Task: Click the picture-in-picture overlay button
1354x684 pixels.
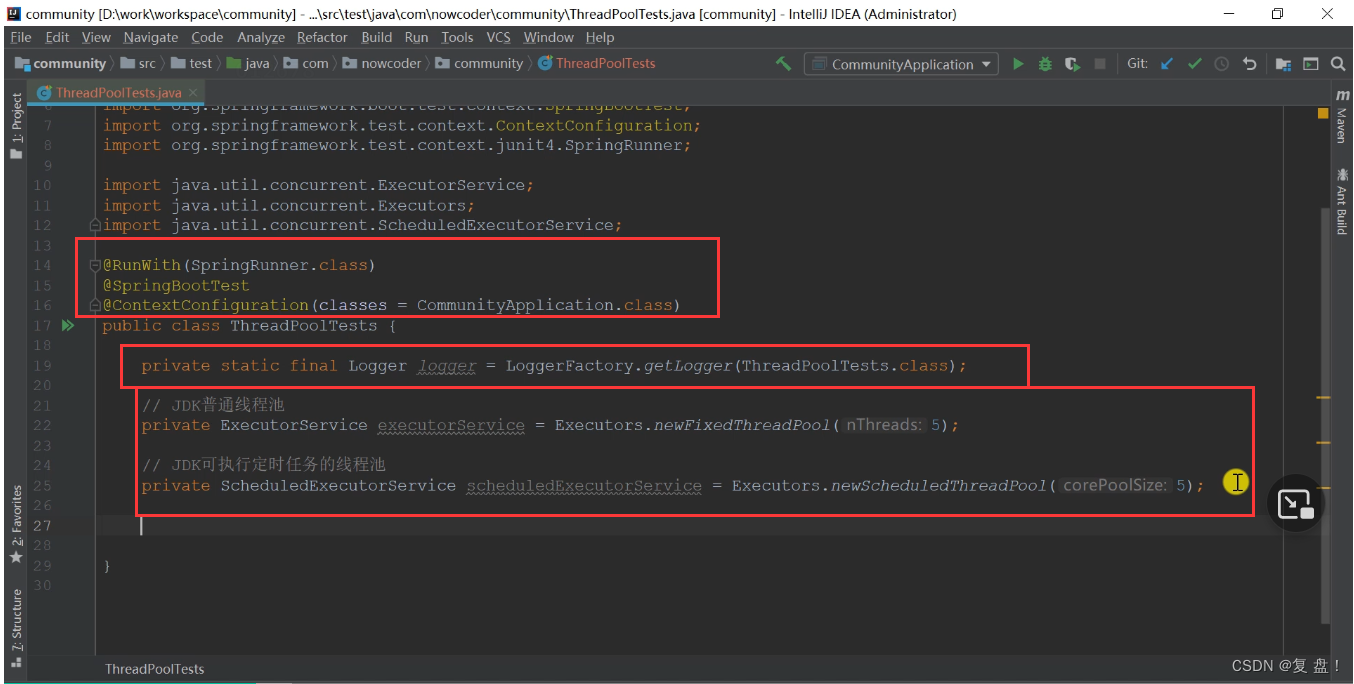Action: coord(1296,503)
